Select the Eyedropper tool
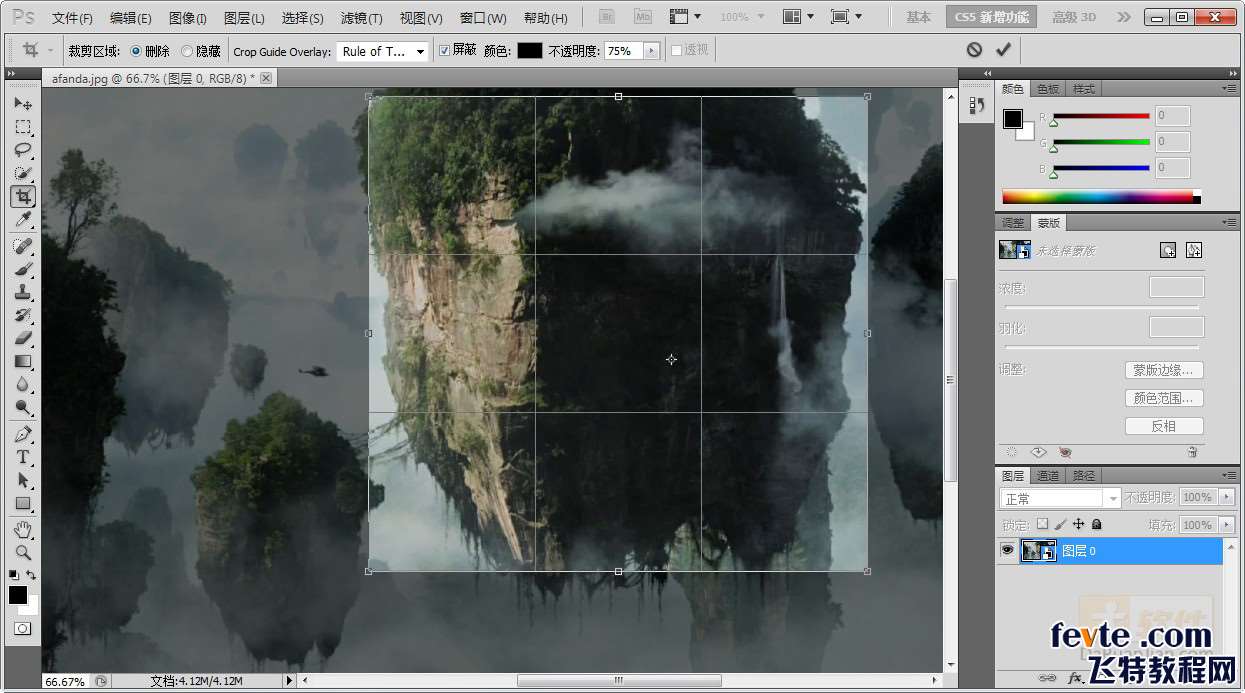 [x=23, y=219]
